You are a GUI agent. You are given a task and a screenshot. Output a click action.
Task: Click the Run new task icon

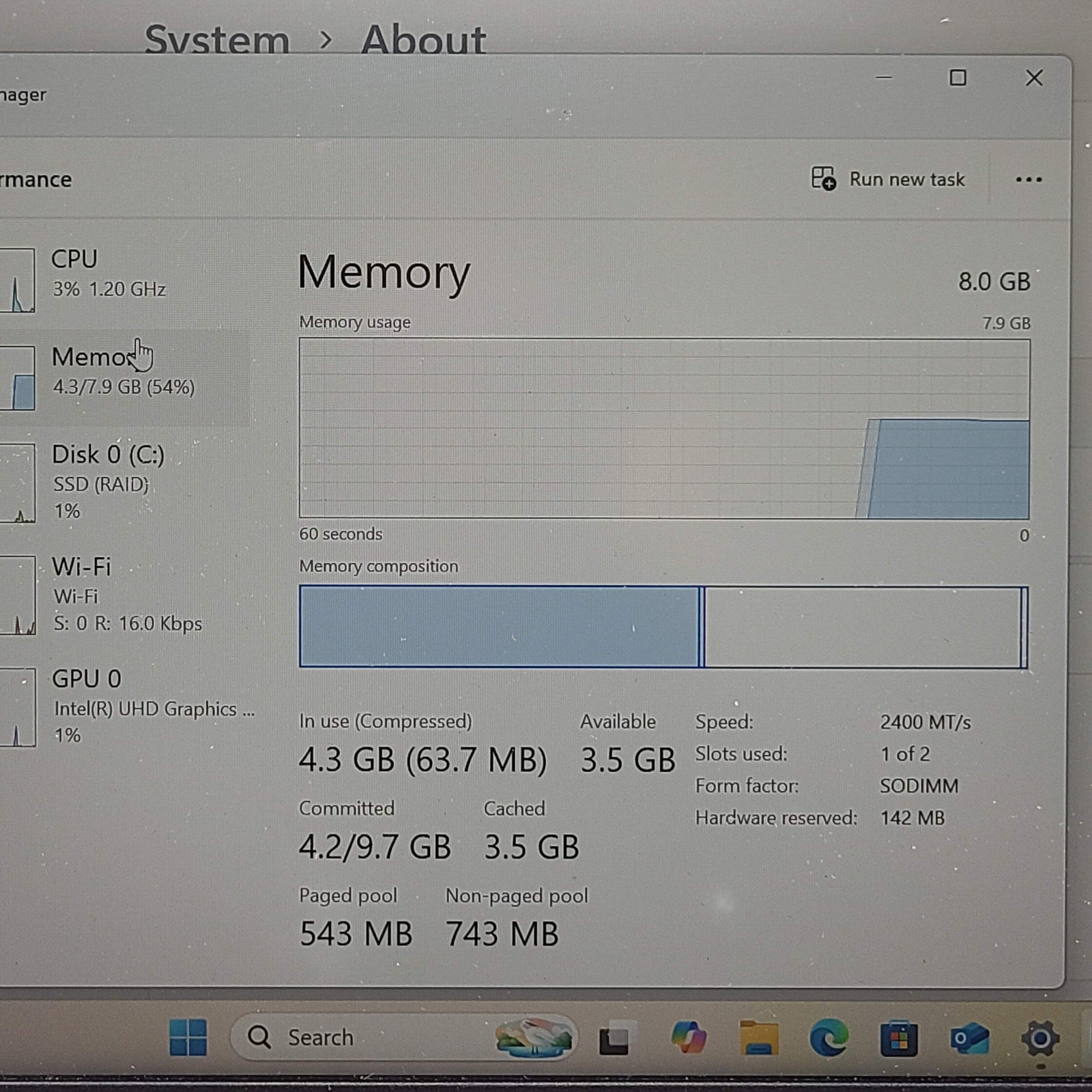[823, 179]
